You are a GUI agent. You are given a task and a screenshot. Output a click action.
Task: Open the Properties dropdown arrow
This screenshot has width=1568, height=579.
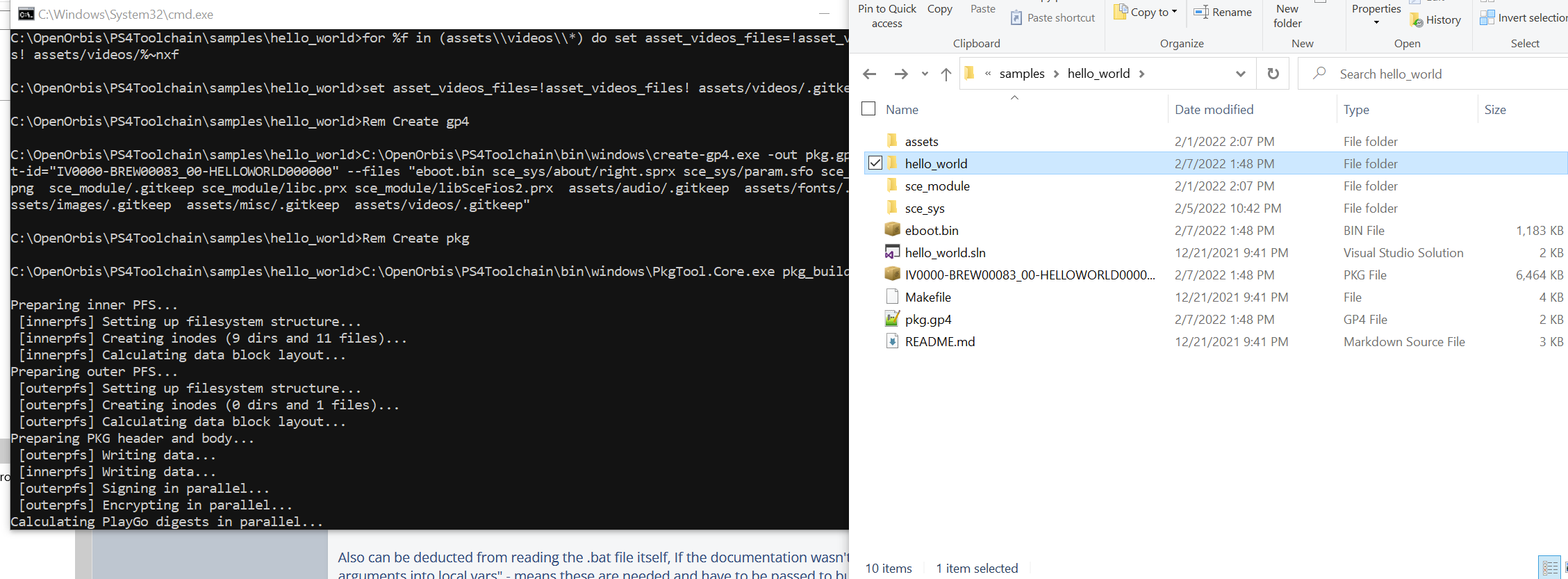point(1376,22)
